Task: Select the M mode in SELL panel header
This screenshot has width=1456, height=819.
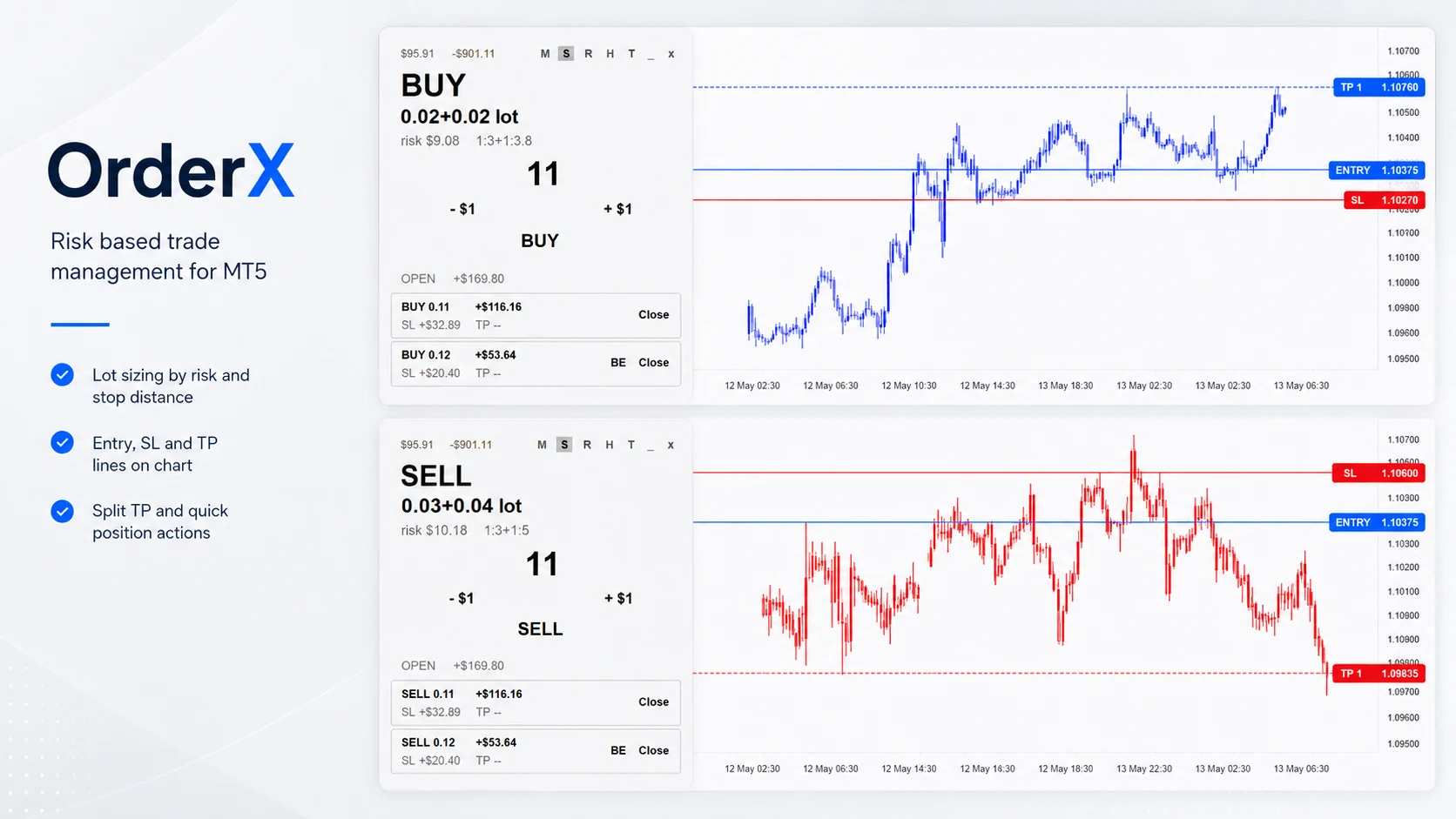Action: pyautogui.click(x=542, y=445)
